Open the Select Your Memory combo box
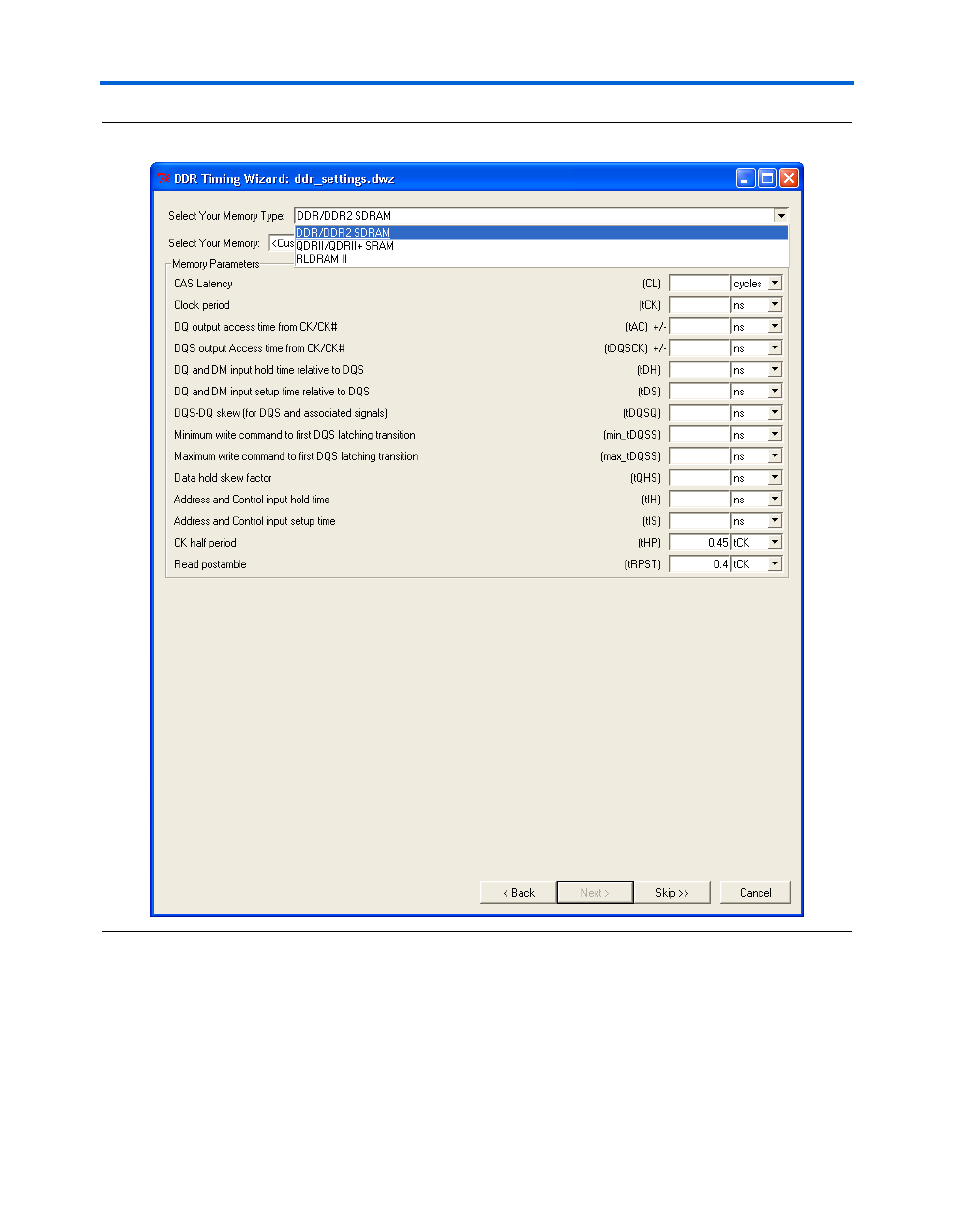Screen dimensions: 954x1227 click(x=281, y=243)
